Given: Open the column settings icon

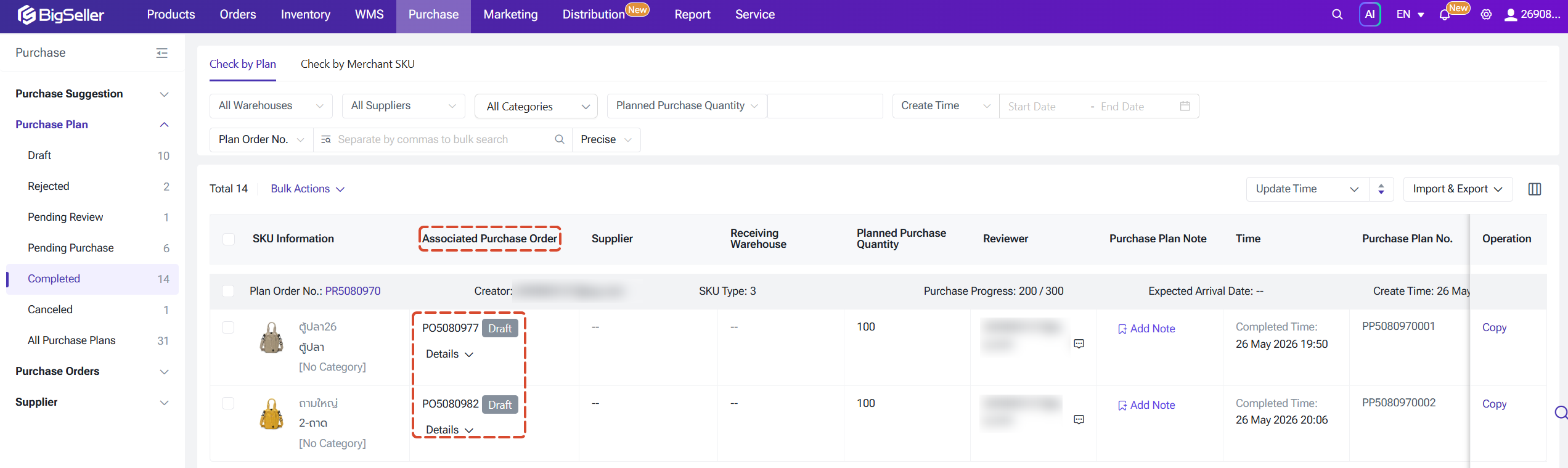Looking at the screenshot, I should point(1535,189).
